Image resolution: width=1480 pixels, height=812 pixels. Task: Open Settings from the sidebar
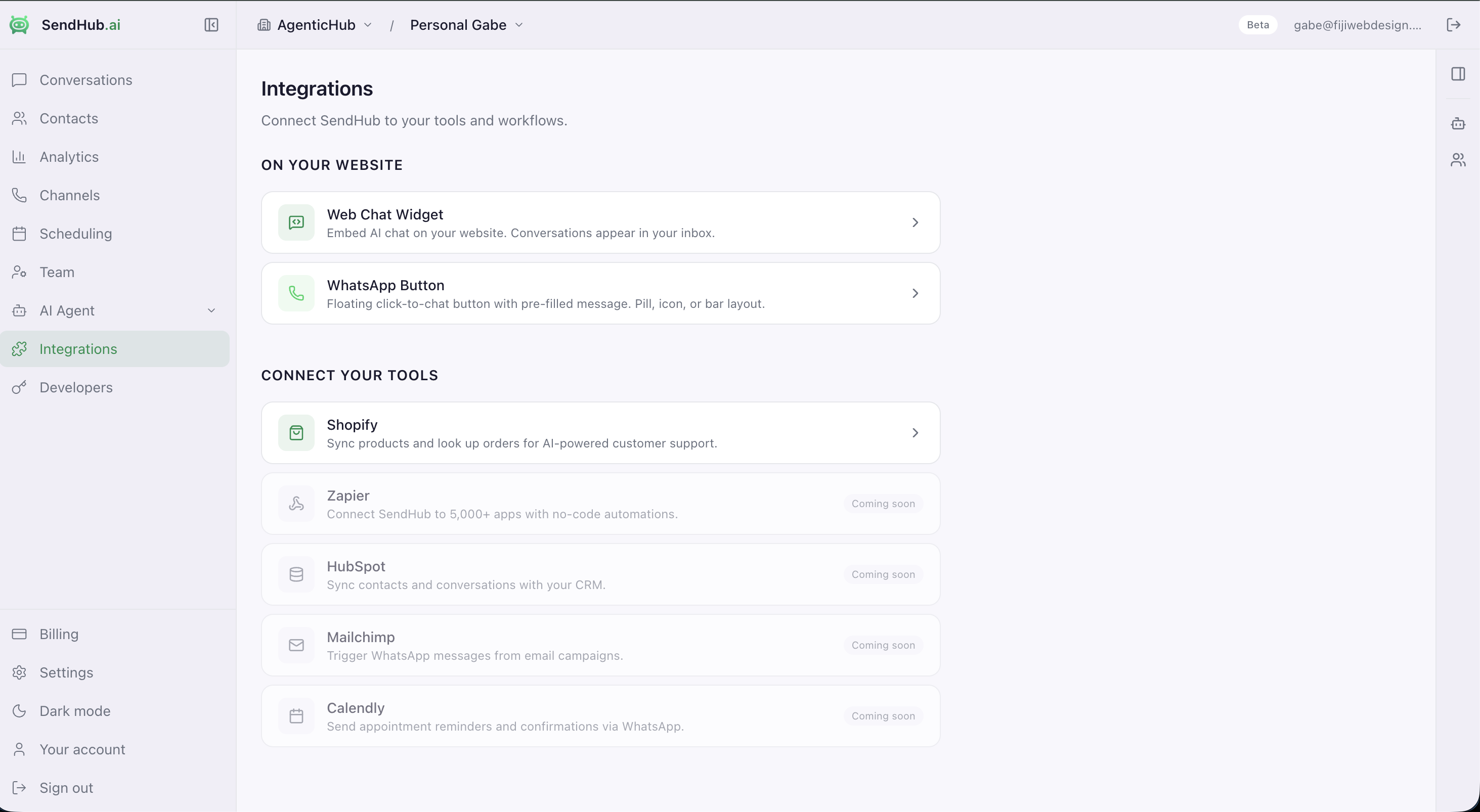click(x=115, y=672)
